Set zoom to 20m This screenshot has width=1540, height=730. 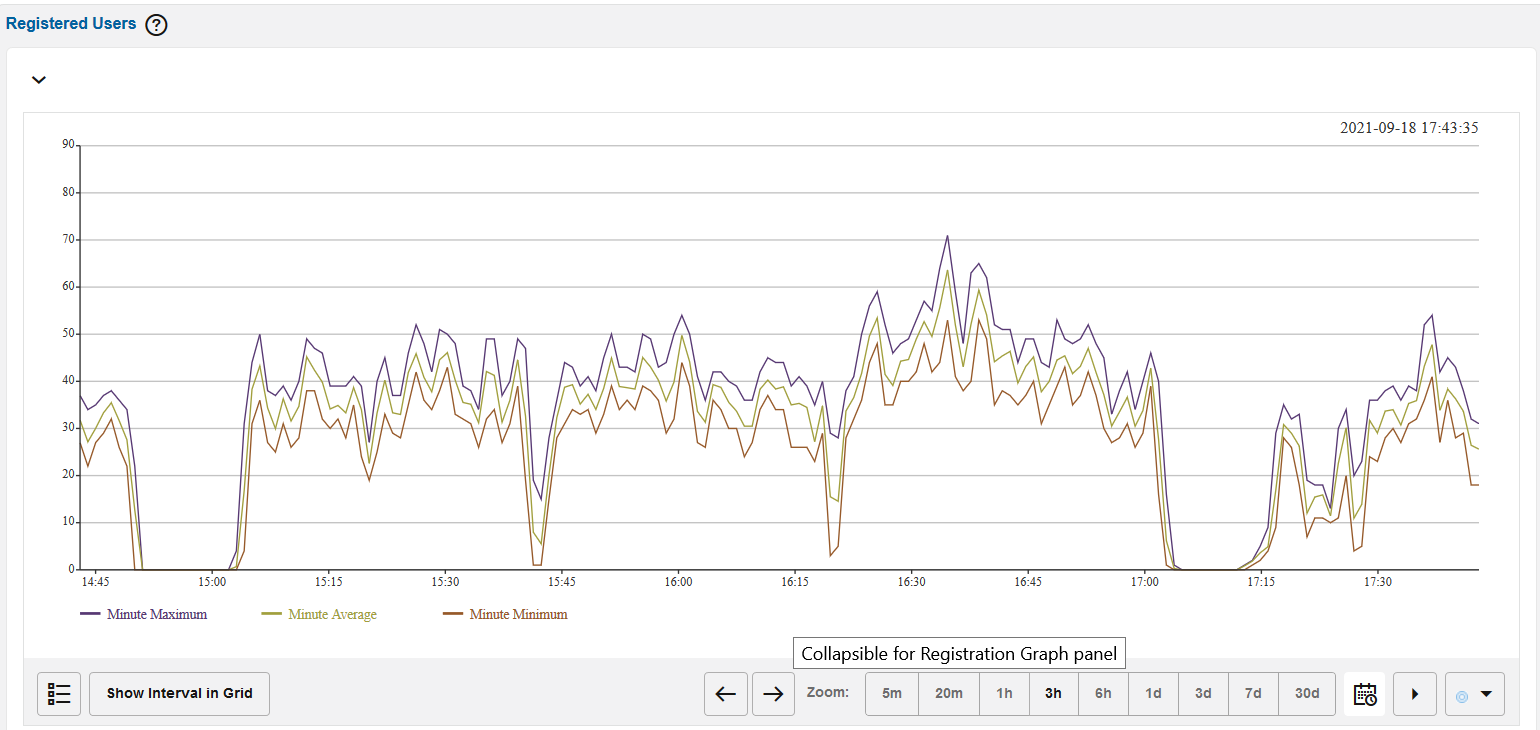point(949,694)
